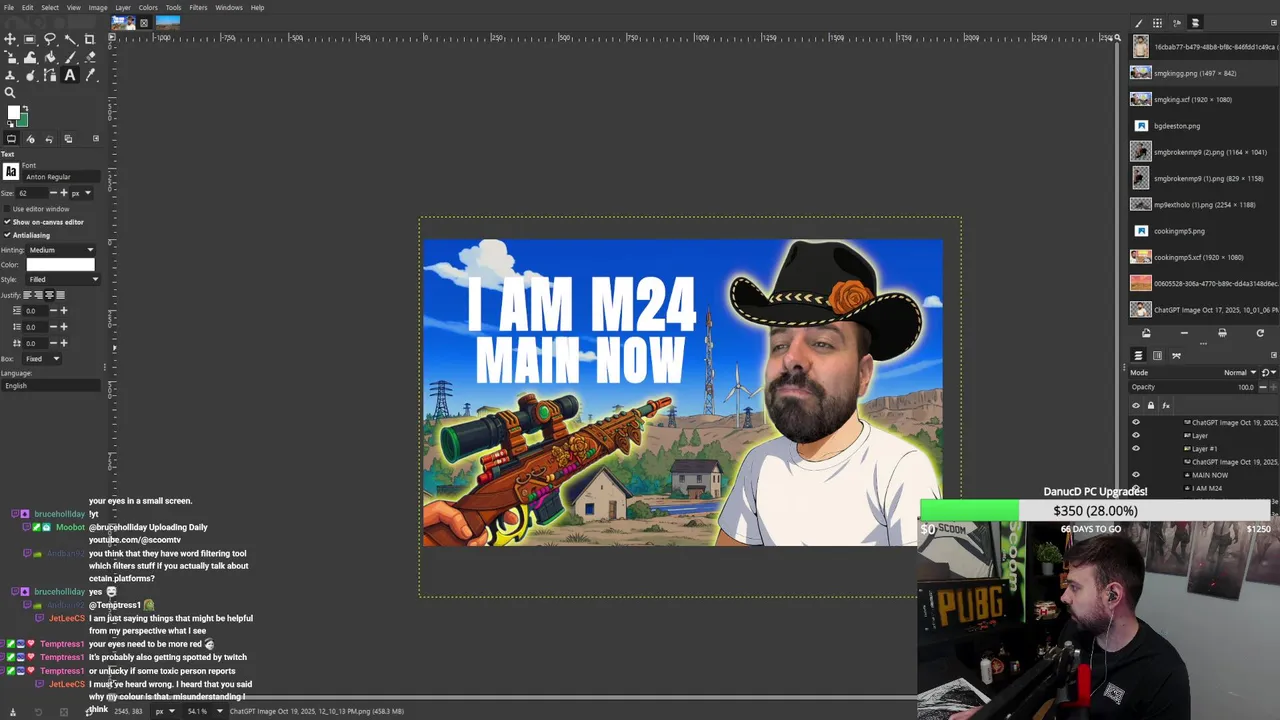Click the Language field English
This screenshot has height=720, width=1280.
(52, 386)
